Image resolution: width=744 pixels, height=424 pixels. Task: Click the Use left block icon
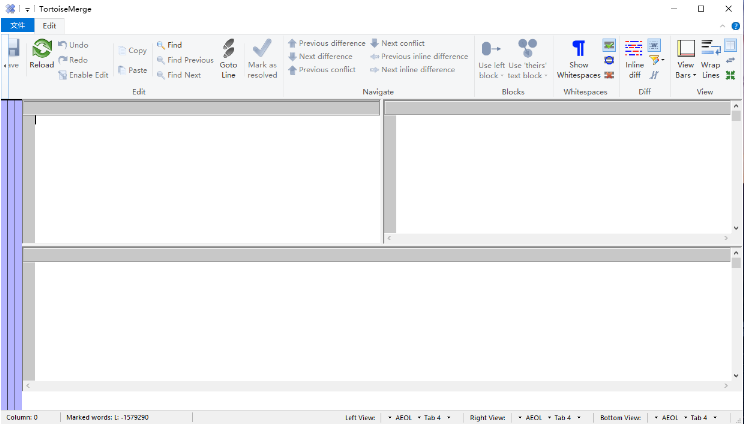click(x=491, y=49)
